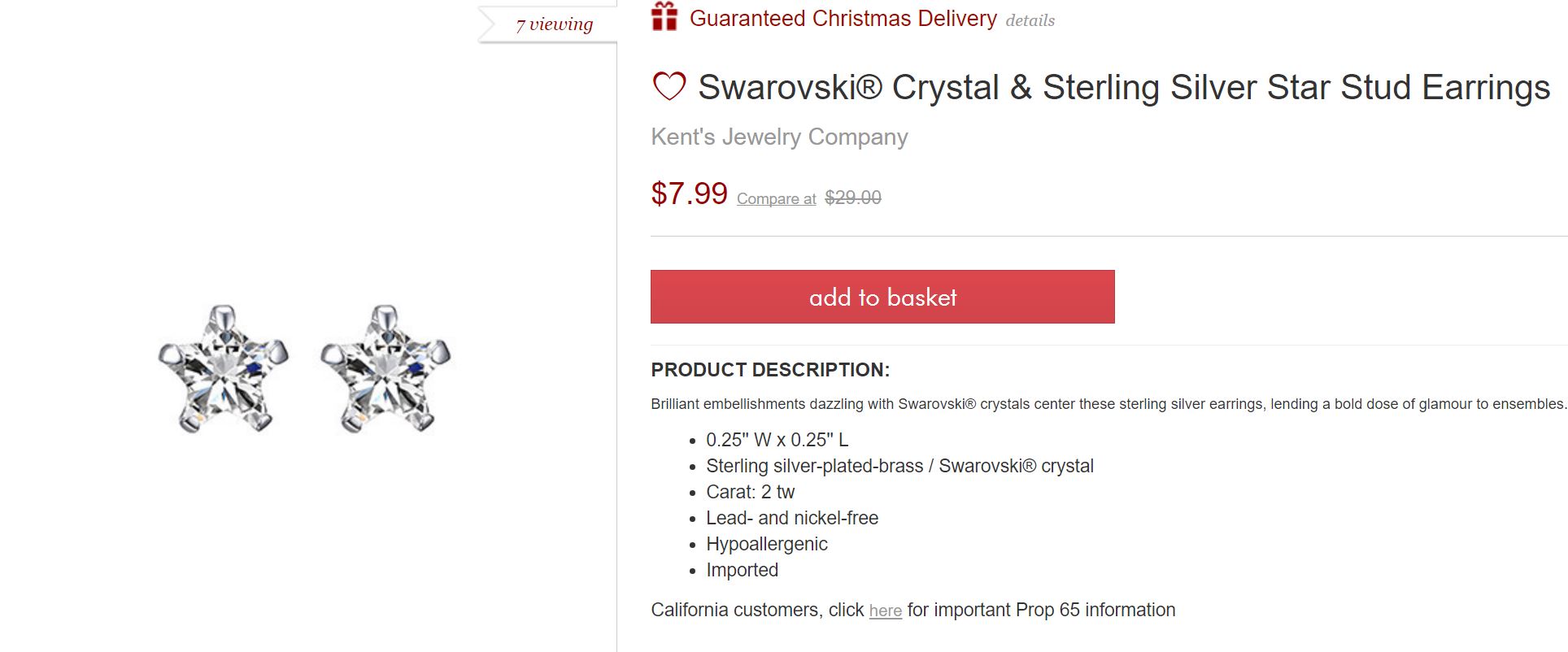
Task: Click the heart wishlist icon
Action: [669, 86]
